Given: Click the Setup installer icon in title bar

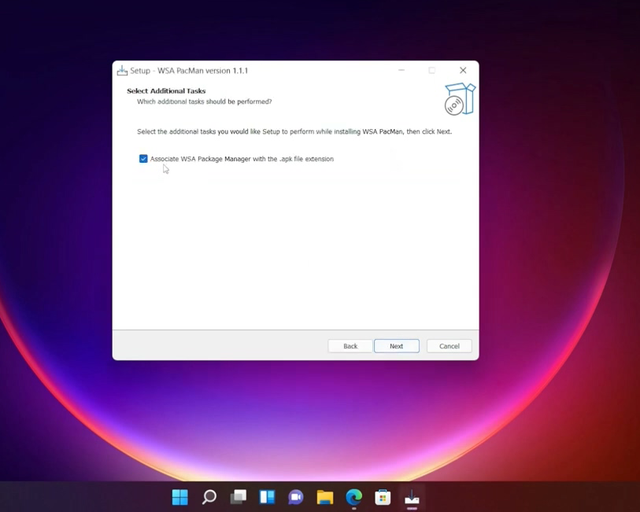Looking at the screenshot, I should tap(122, 71).
